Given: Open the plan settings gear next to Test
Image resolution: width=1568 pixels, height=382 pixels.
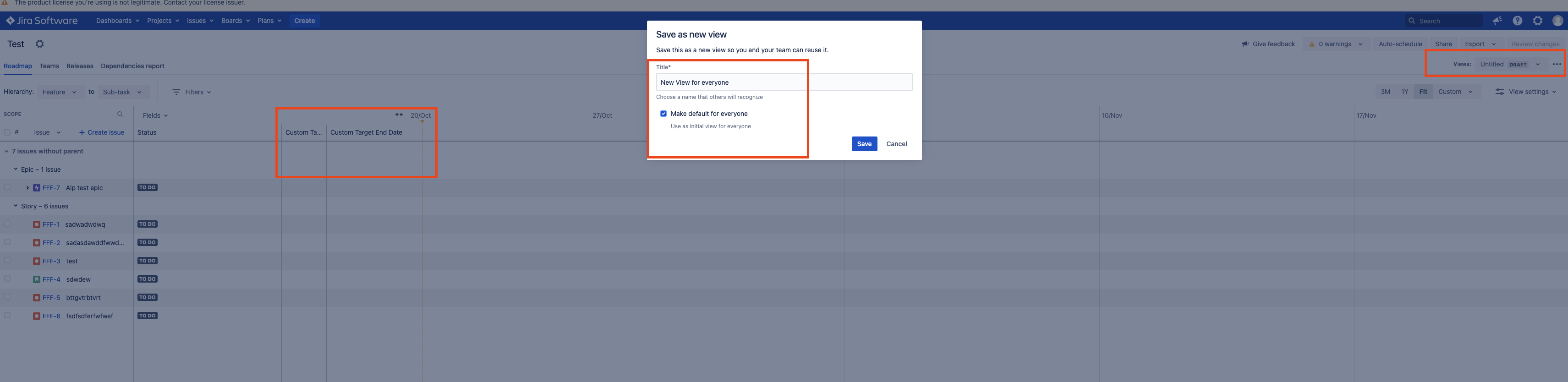Looking at the screenshot, I should (39, 44).
